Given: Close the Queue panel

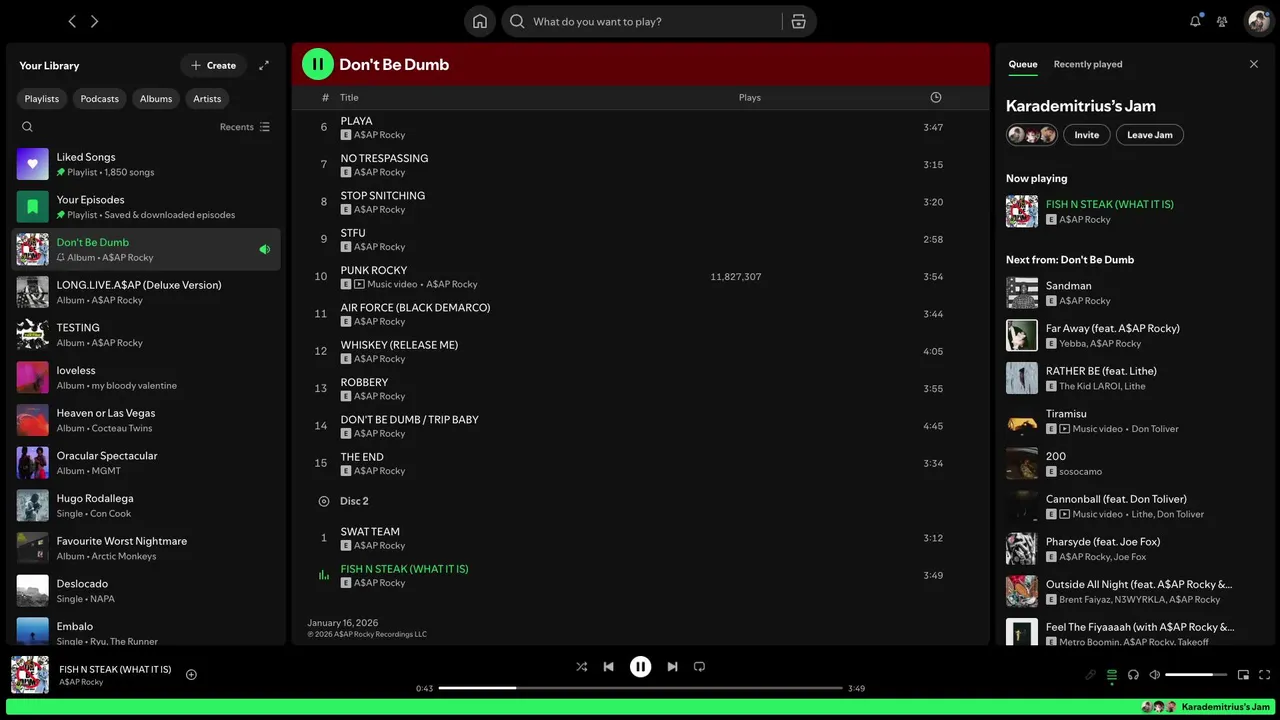Looking at the screenshot, I should (x=1254, y=64).
